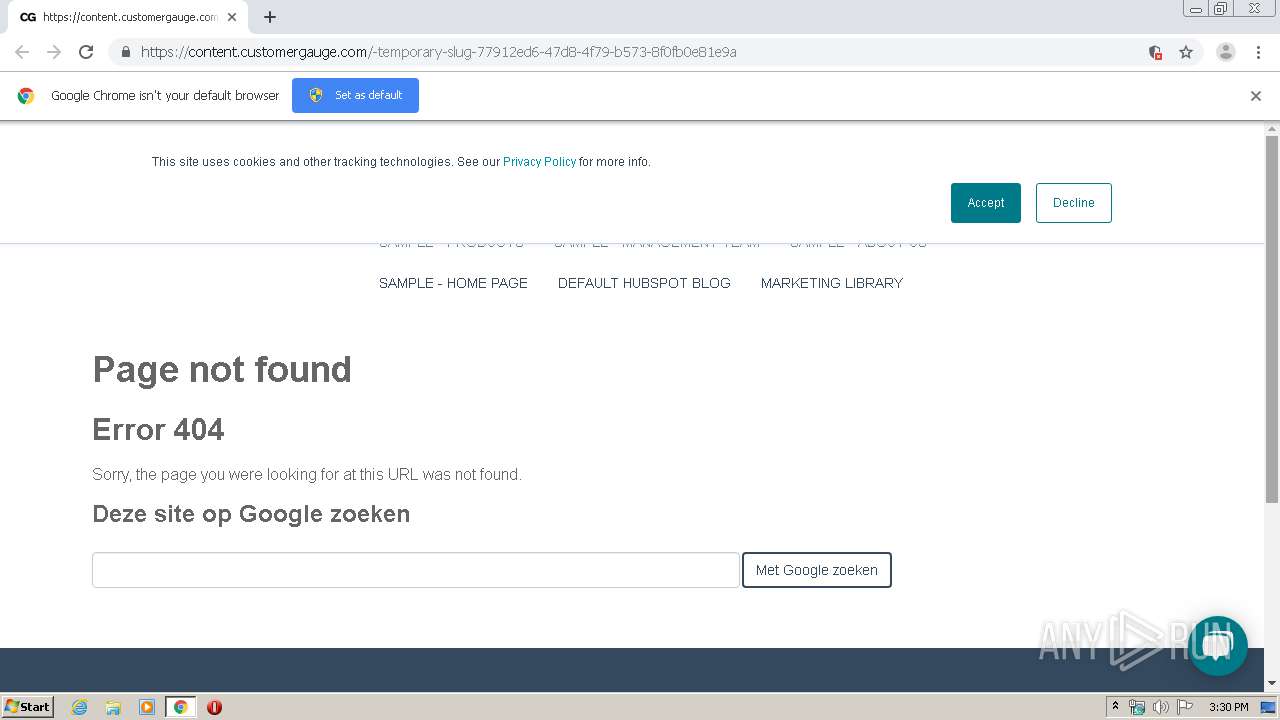Viewport: 1280px width, 720px height.
Task: Open the MARKETING LIBRARY menu item
Action: click(x=832, y=283)
